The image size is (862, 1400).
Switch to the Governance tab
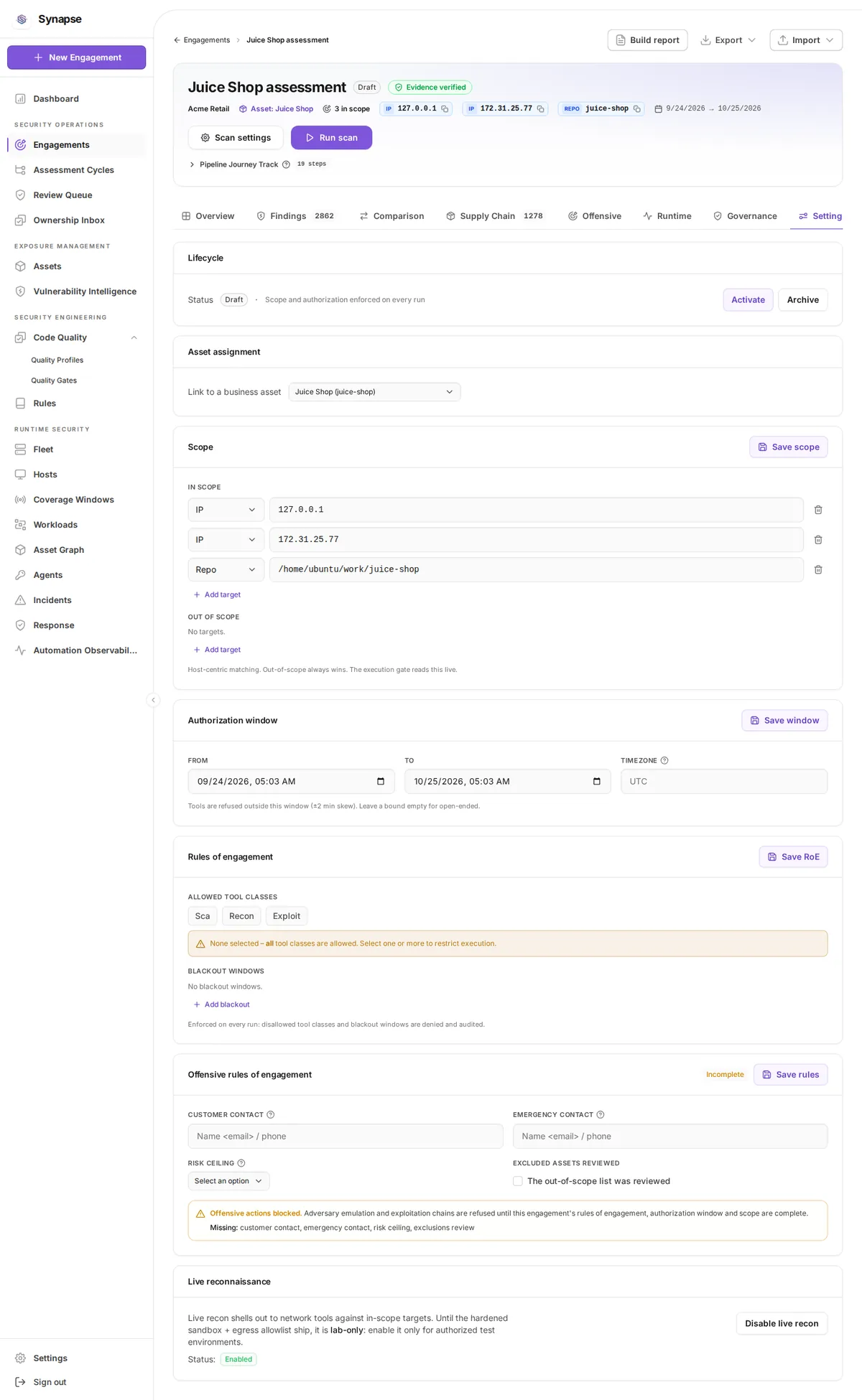point(745,216)
